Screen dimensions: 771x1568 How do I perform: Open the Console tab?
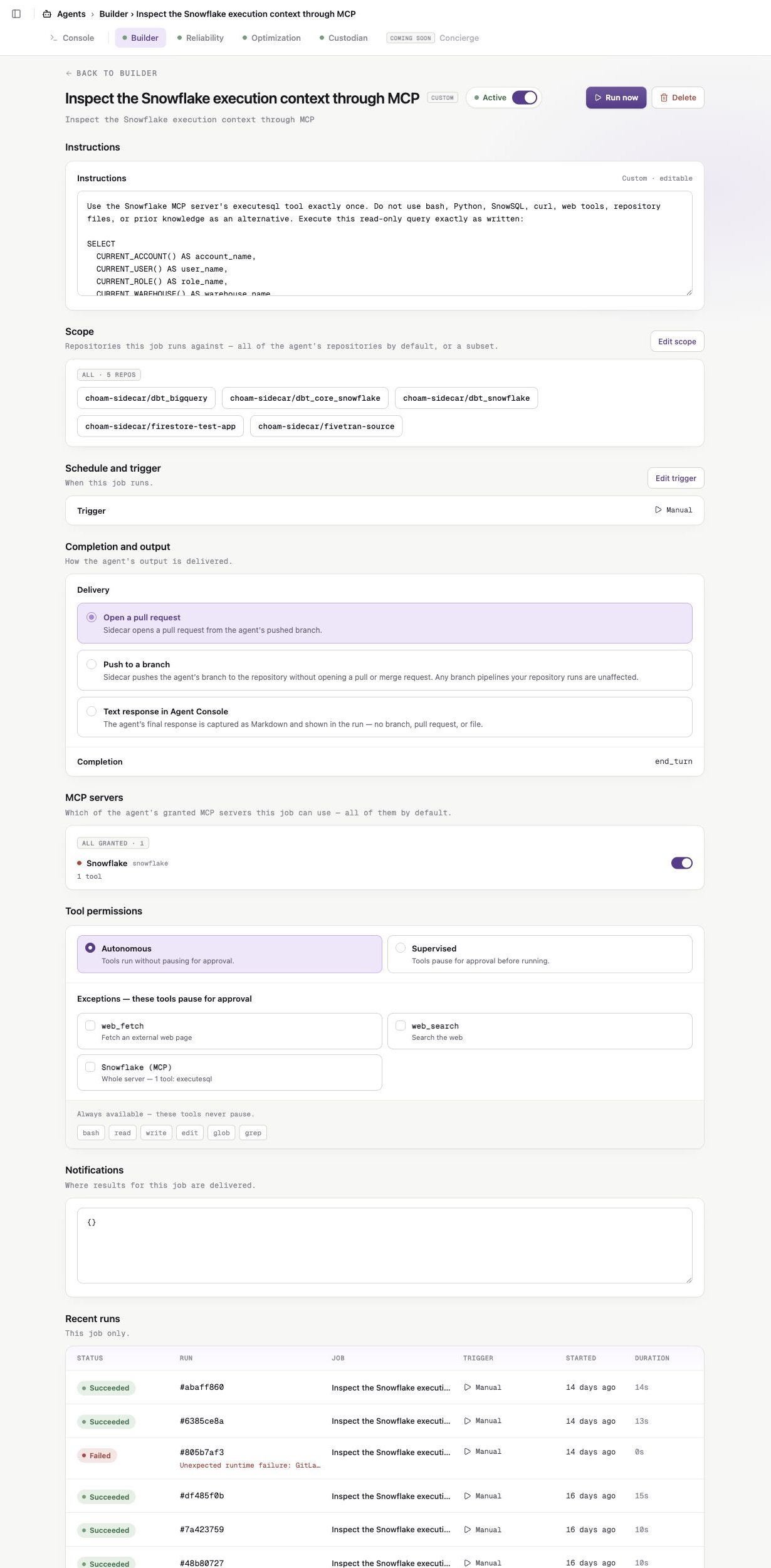(x=72, y=38)
